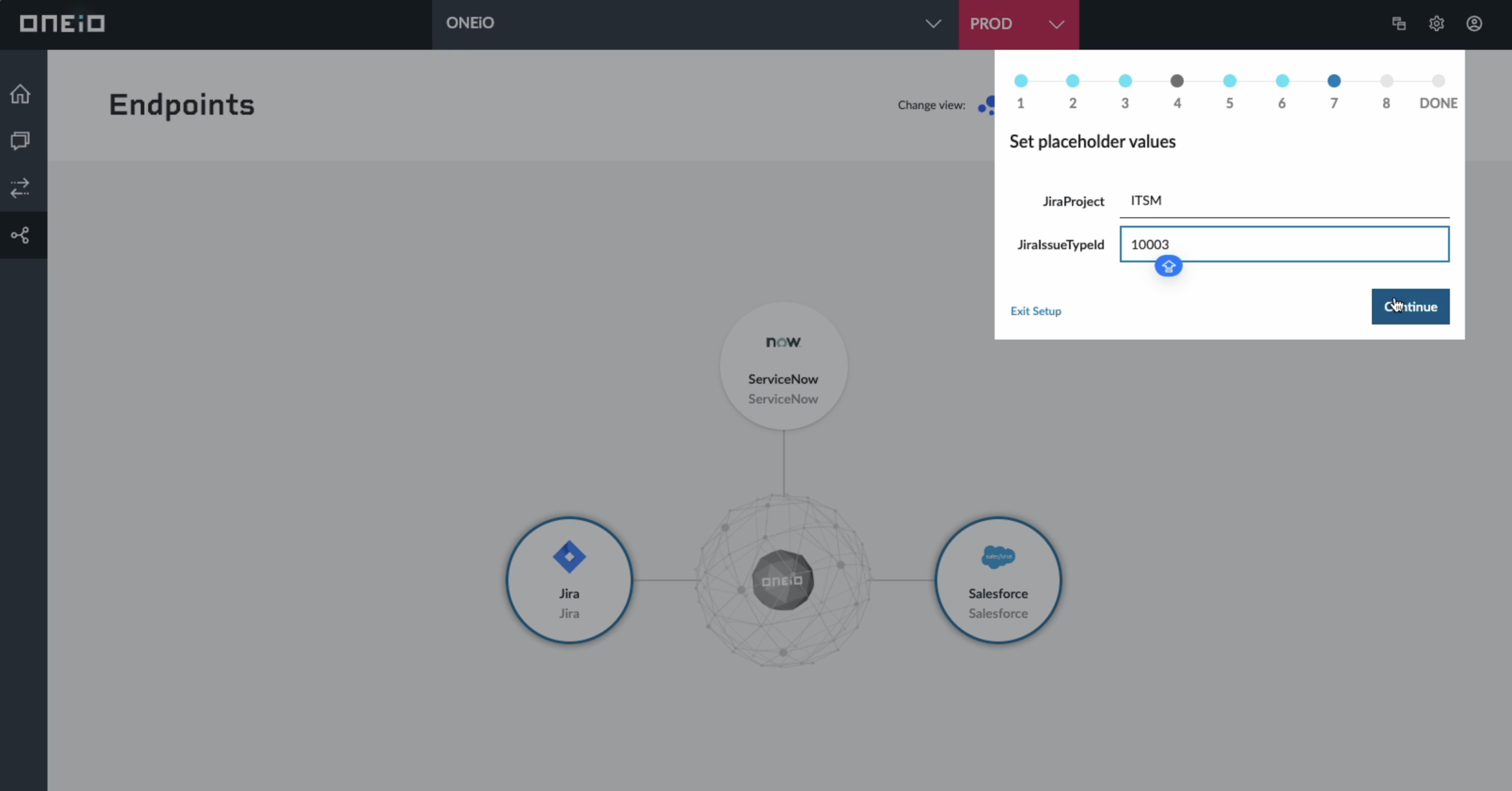Click the blue cloud upload badge

1168,266
